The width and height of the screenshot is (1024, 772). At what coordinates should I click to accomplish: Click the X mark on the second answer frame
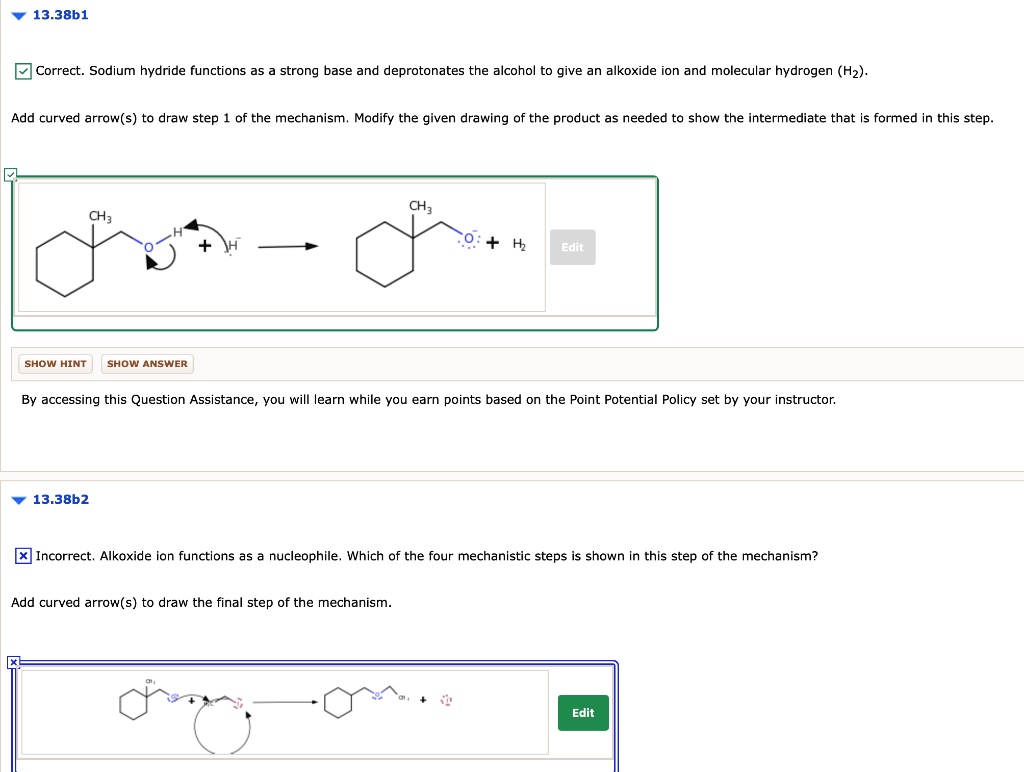click(x=13, y=661)
